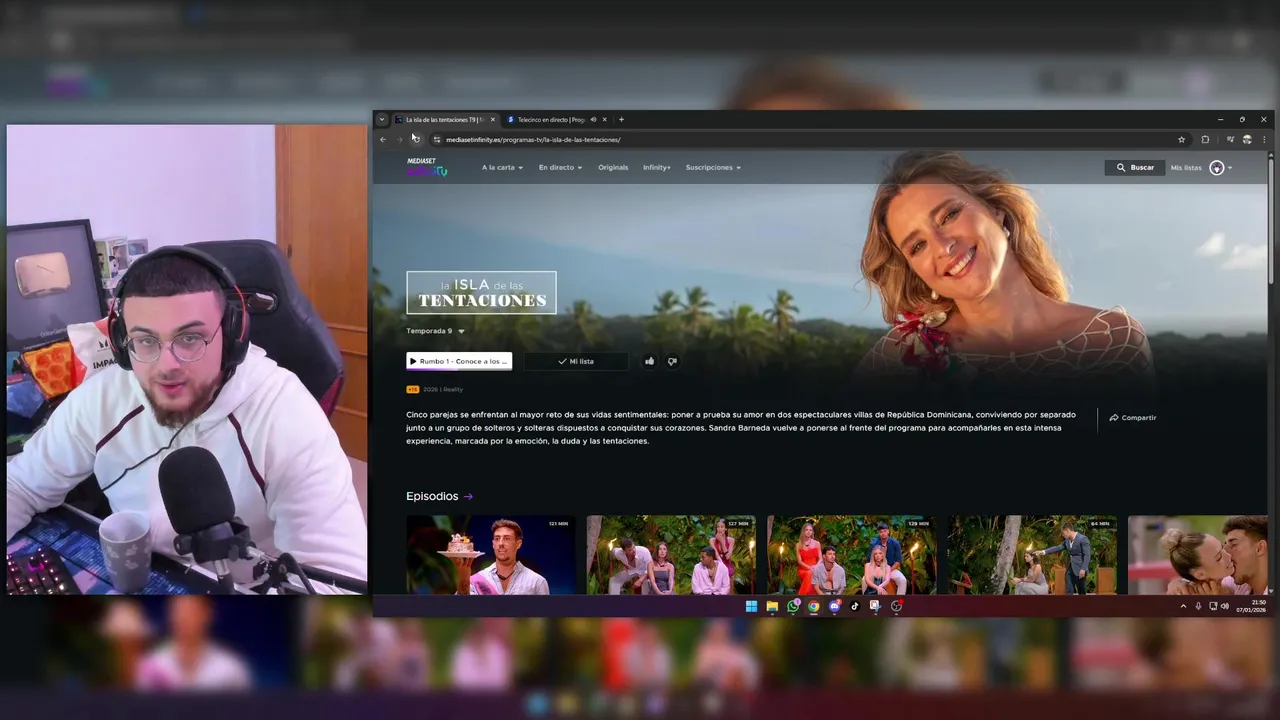This screenshot has height=720, width=1280.
Task: Click the Buscar search button
Action: tap(1135, 168)
